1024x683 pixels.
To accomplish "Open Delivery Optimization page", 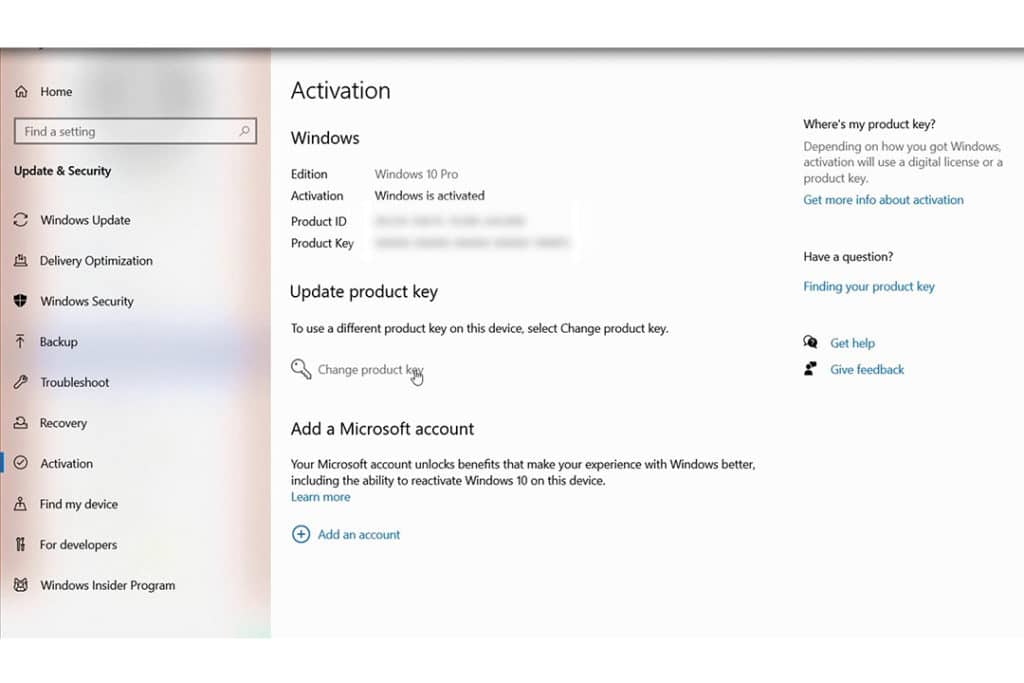I will (x=96, y=261).
